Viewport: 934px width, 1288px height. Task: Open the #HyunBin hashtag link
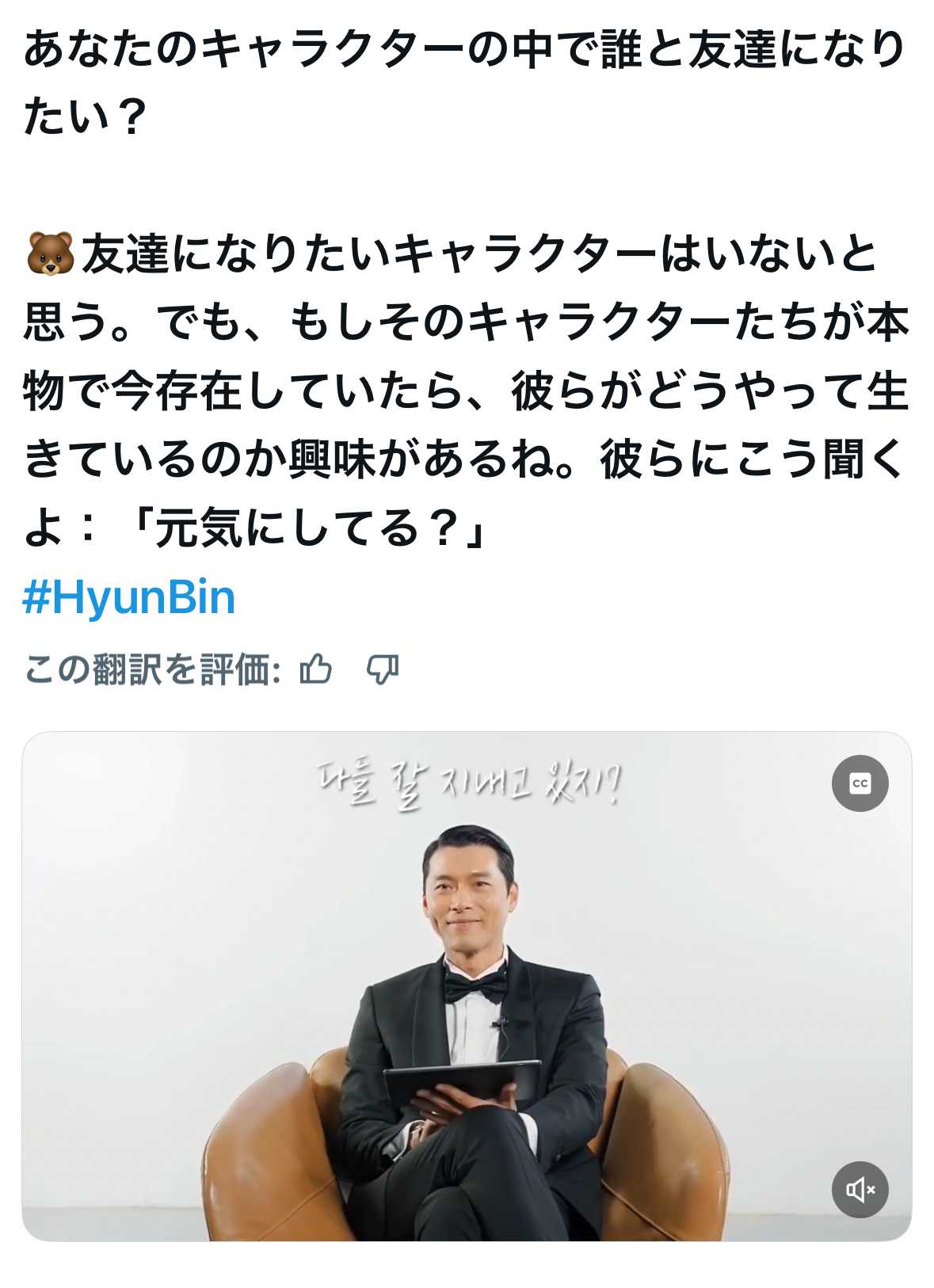coord(129,597)
